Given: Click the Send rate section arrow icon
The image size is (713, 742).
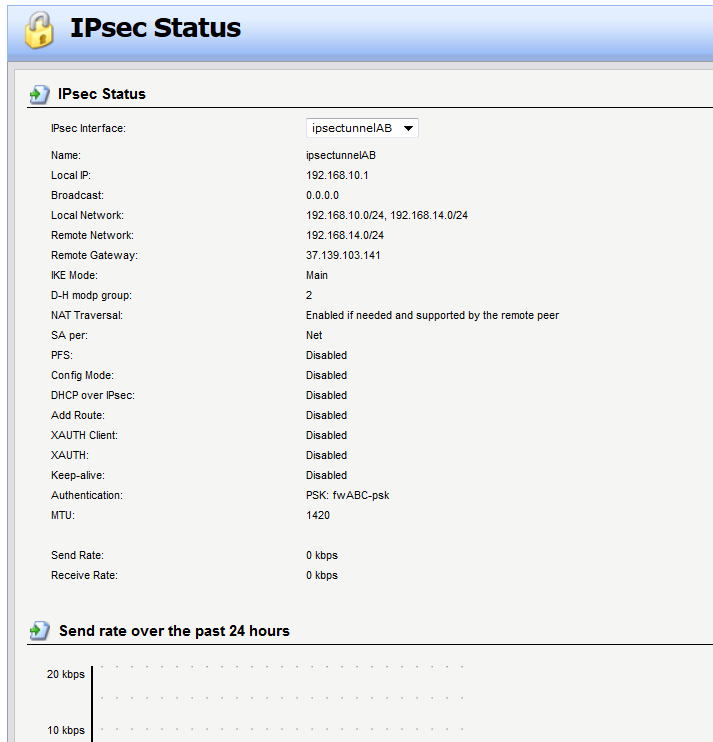Looking at the screenshot, I should click(39, 631).
